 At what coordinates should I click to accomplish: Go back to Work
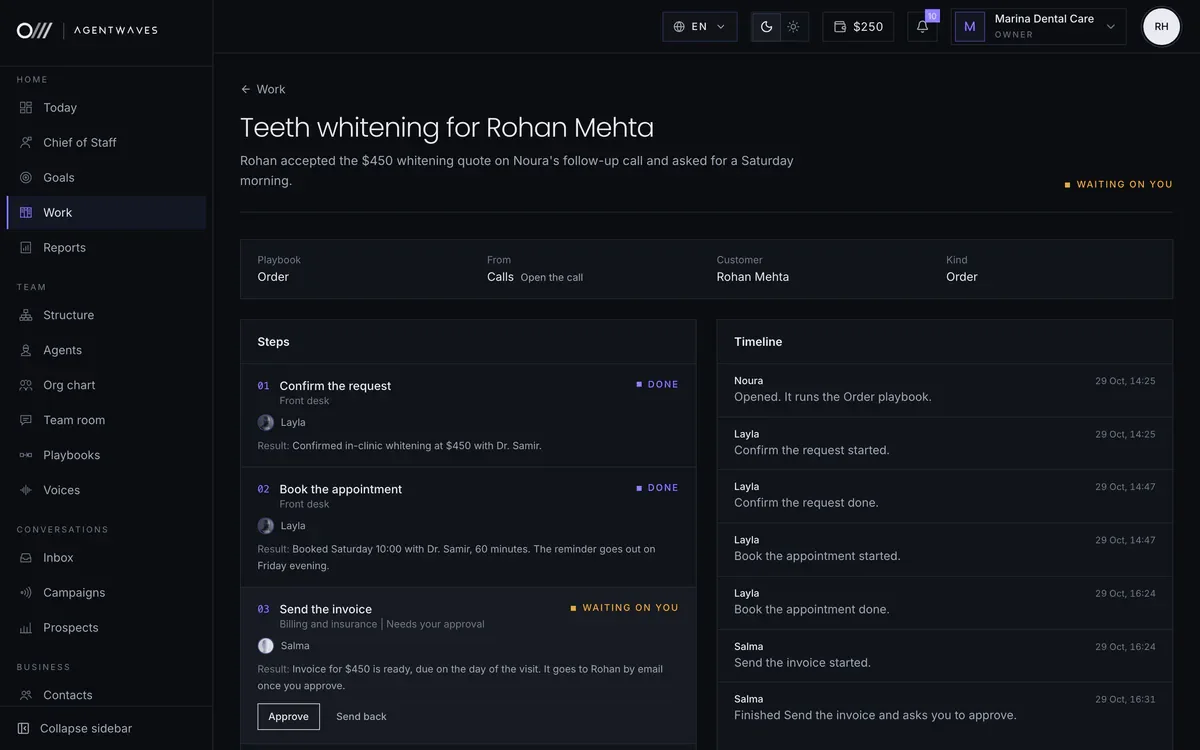263,89
